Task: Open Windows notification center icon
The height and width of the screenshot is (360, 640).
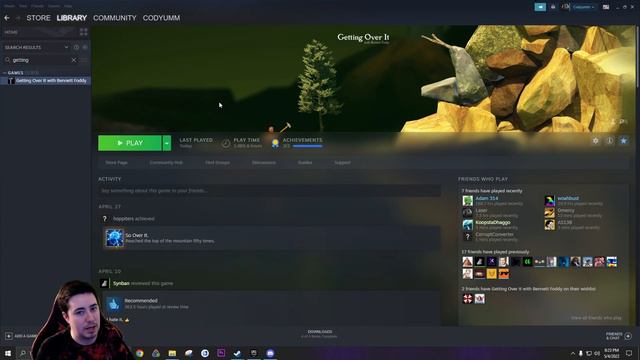Action: click(x=629, y=353)
